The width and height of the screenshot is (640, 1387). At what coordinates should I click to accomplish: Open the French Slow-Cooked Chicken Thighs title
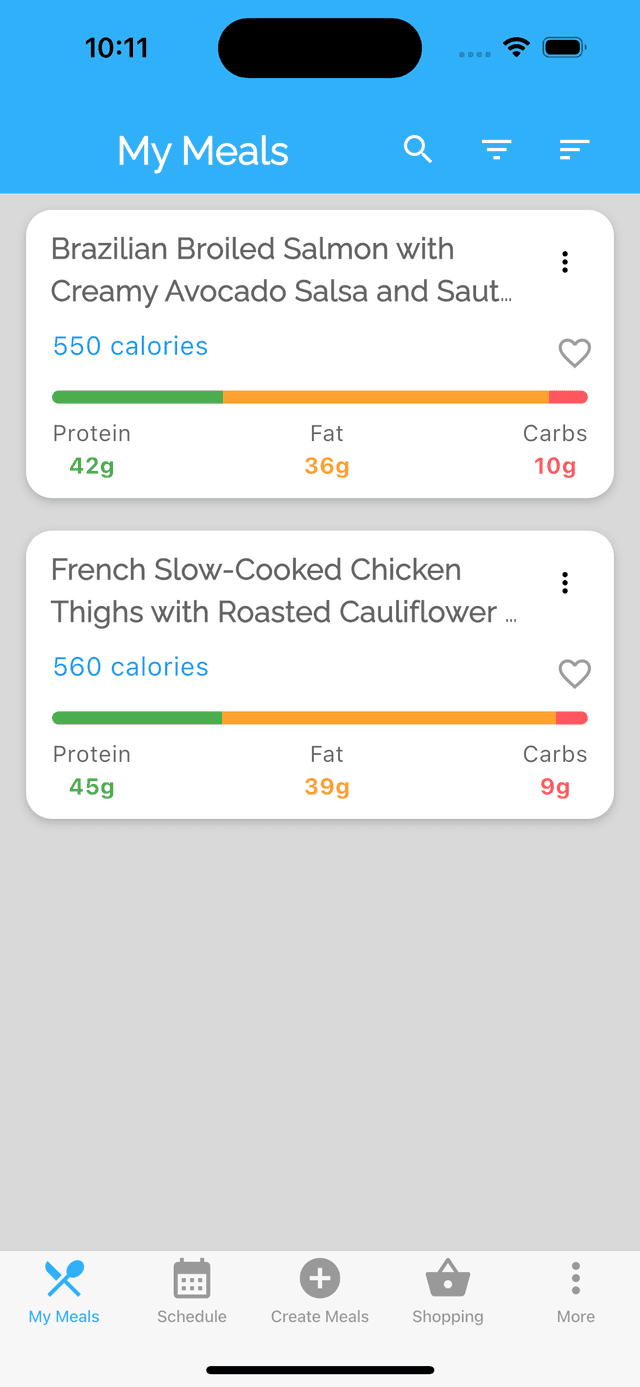284,591
